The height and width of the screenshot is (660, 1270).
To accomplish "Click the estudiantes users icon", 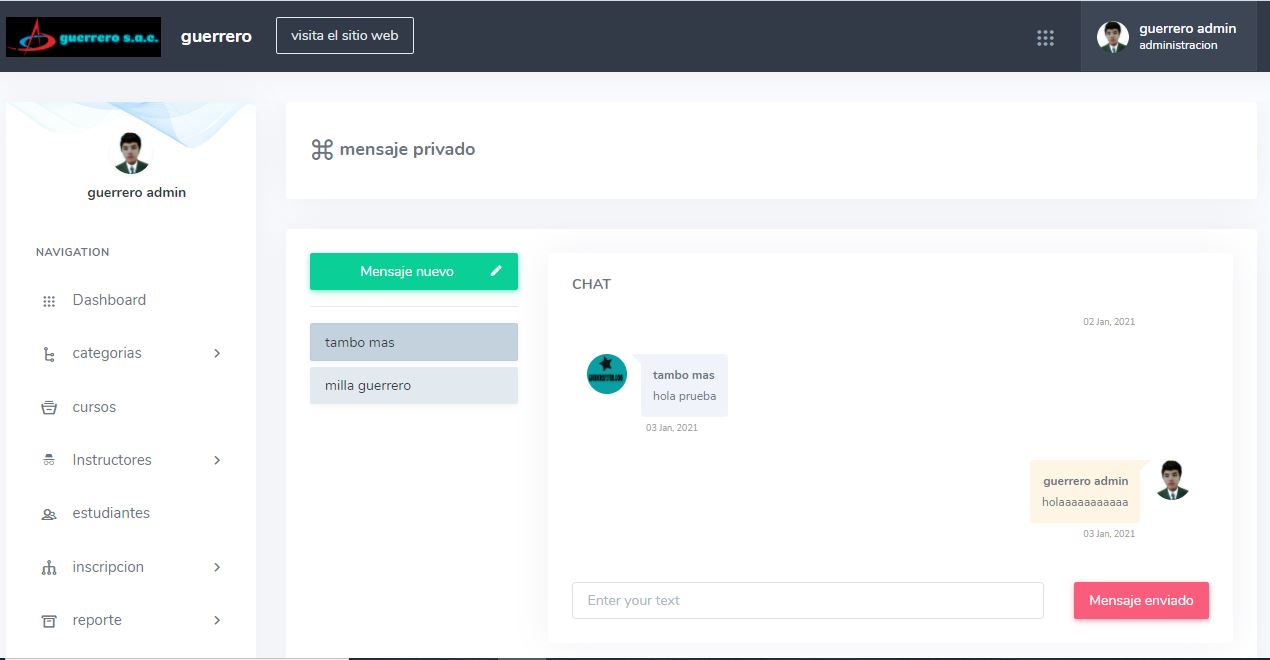I will (49, 514).
